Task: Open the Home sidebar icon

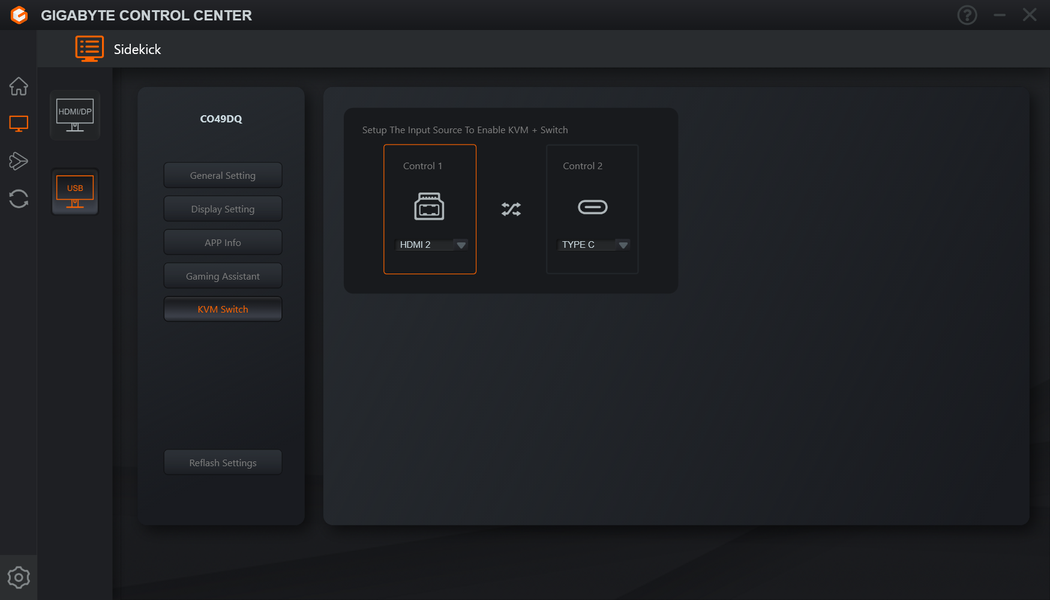Action: pos(19,86)
